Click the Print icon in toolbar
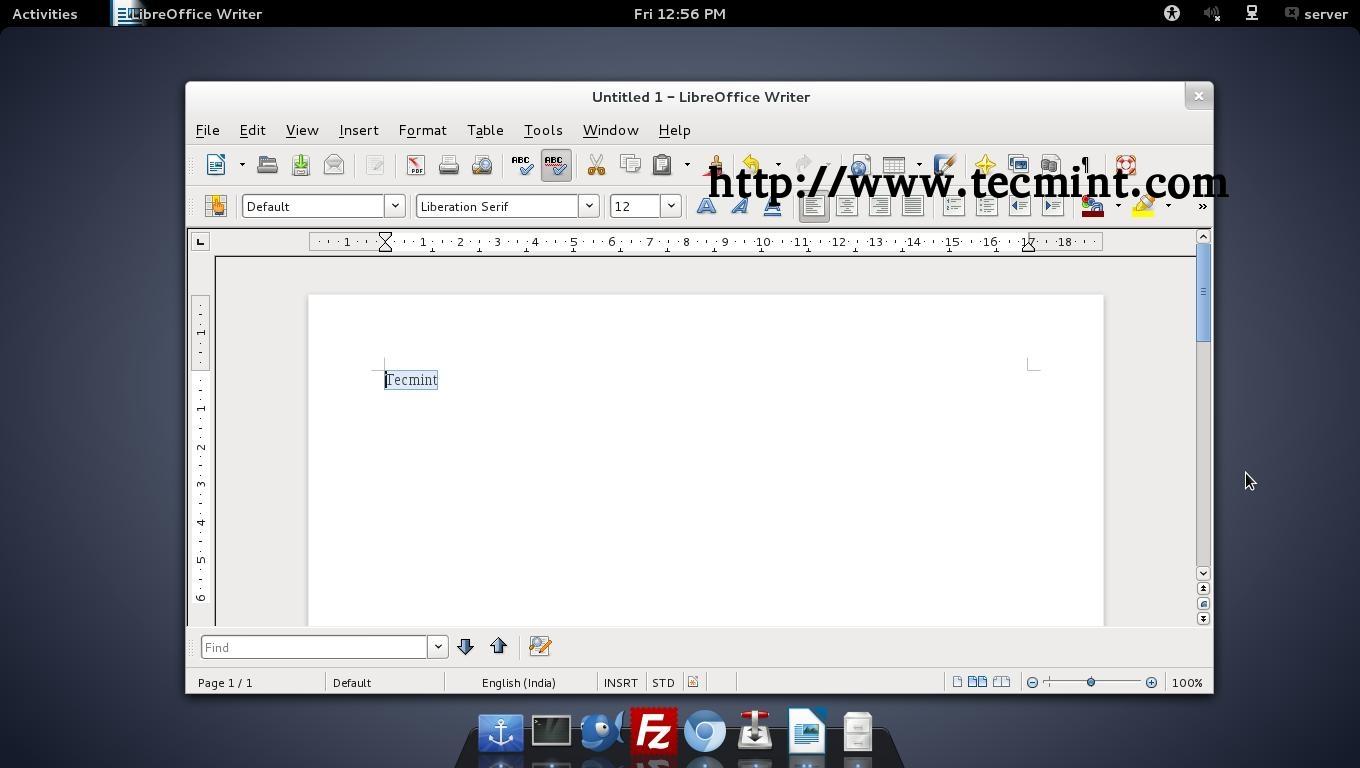 coord(449,165)
